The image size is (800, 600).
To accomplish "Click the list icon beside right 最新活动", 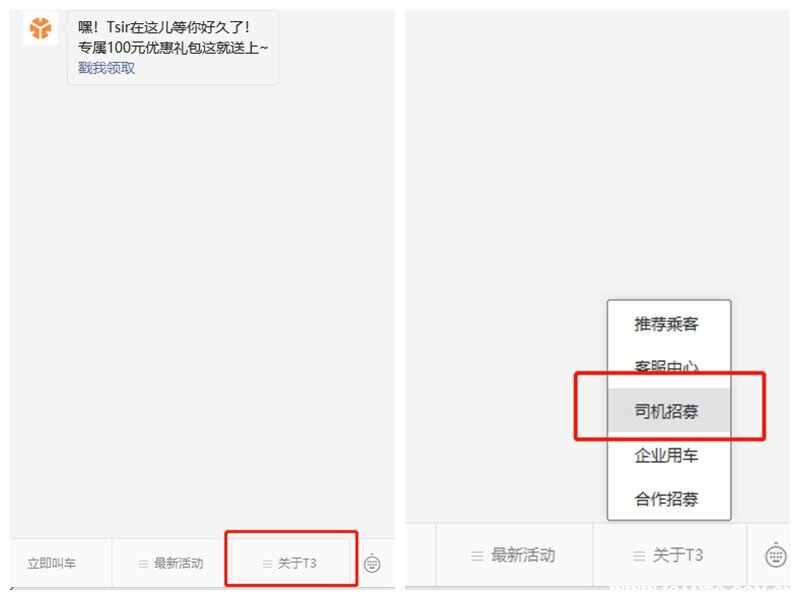I will click(x=477, y=556).
